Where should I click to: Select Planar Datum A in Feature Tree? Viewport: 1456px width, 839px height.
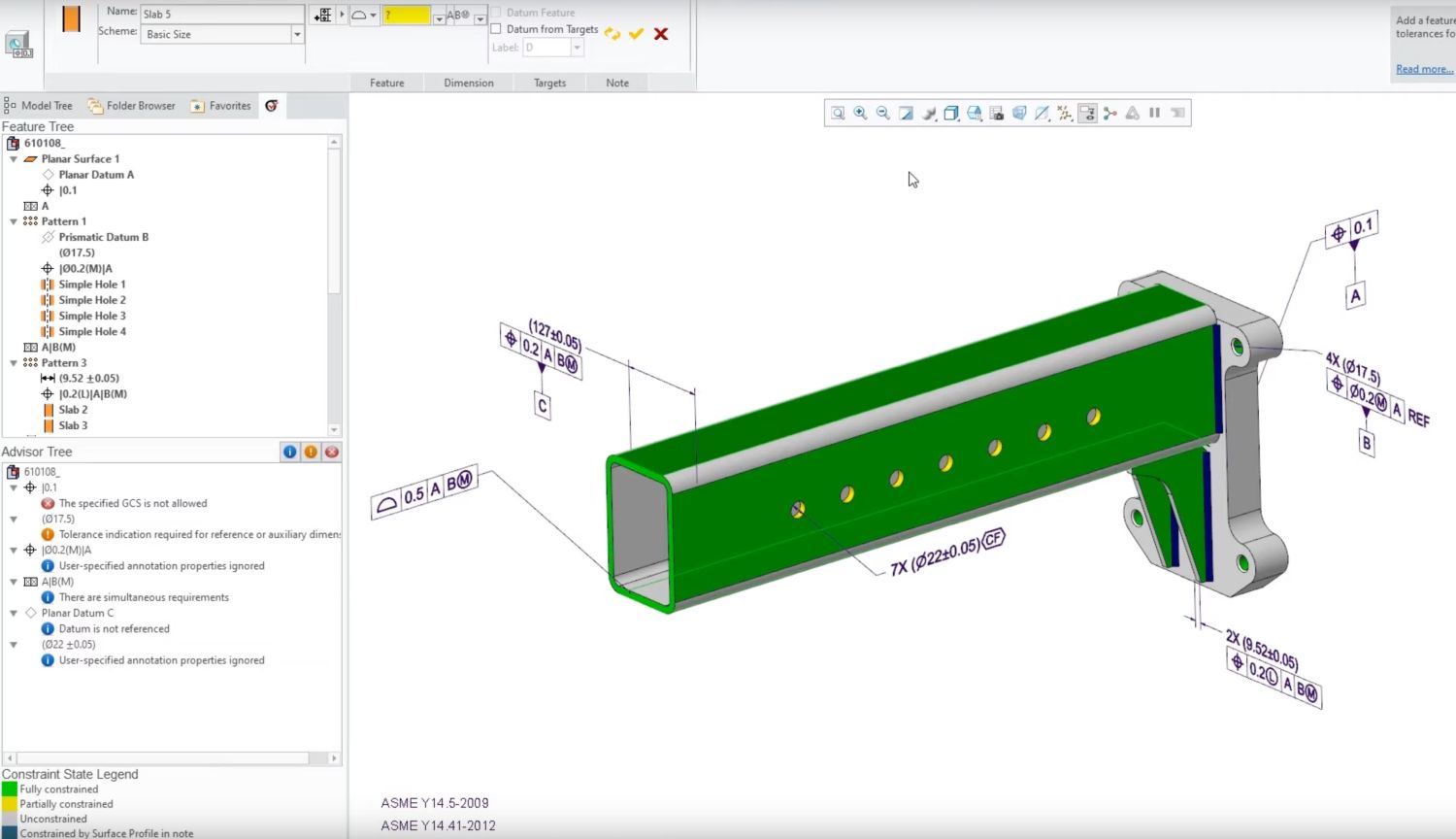coord(96,175)
